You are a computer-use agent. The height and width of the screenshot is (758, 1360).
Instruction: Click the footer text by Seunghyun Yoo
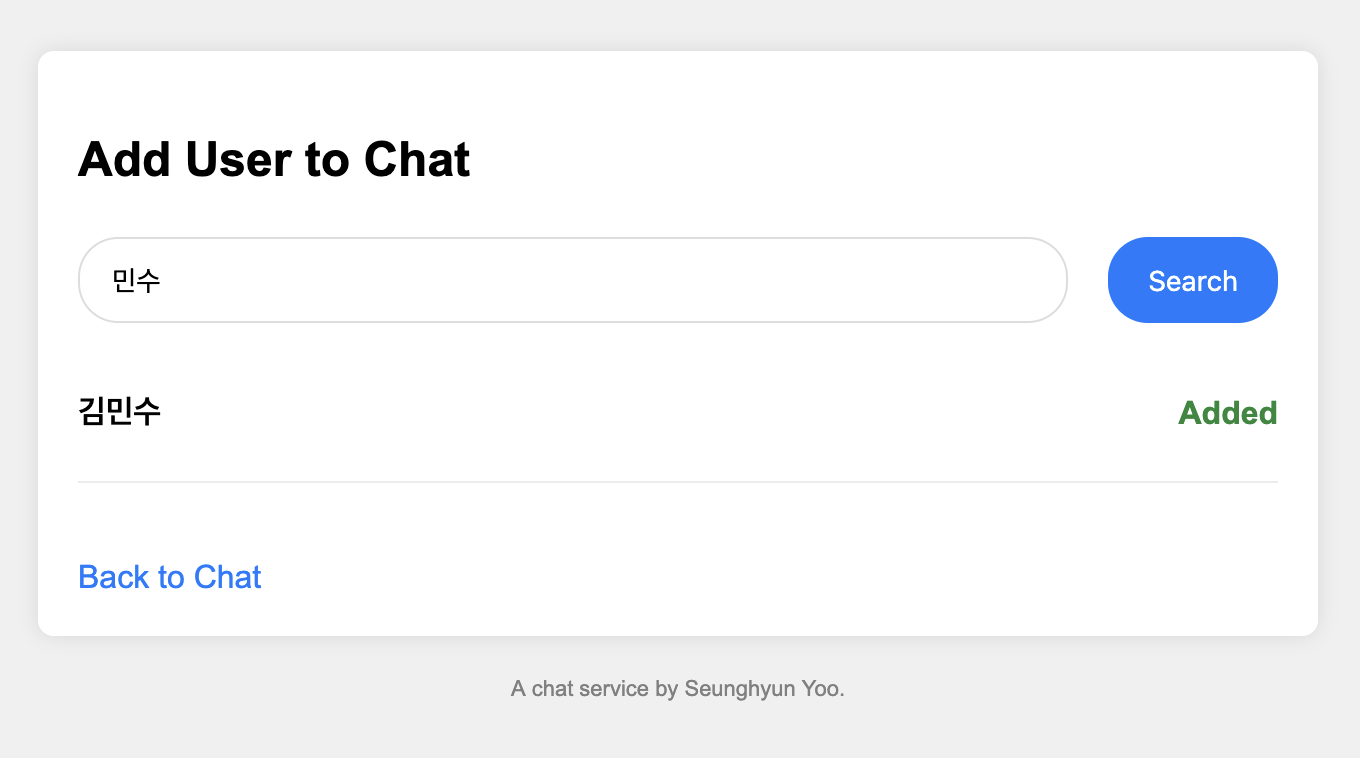[x=677, y=688]
